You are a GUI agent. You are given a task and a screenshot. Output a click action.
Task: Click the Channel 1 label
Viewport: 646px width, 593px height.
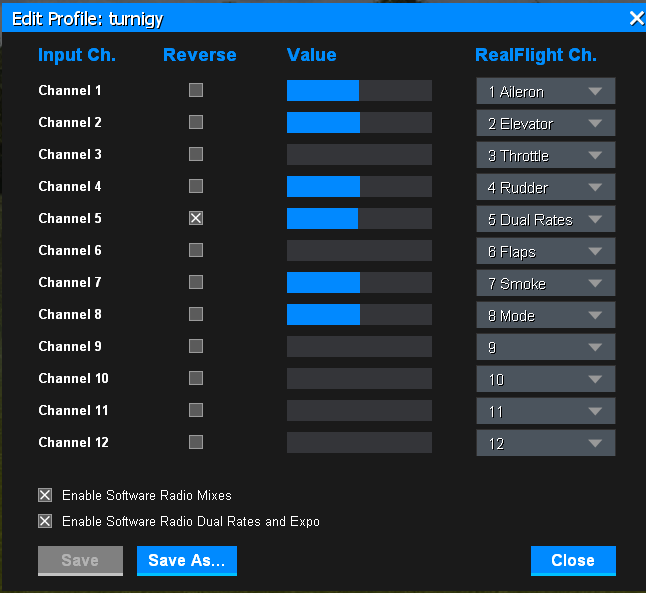[70, 90]
